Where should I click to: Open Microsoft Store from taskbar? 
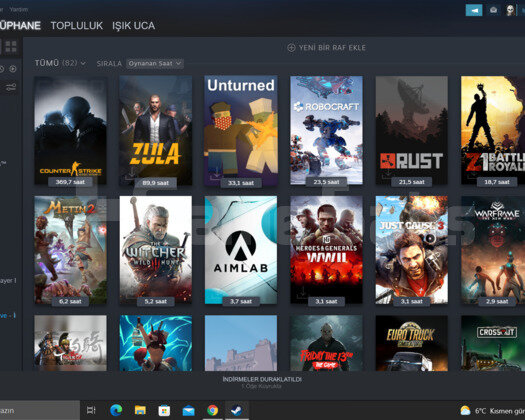coord(164,410)
